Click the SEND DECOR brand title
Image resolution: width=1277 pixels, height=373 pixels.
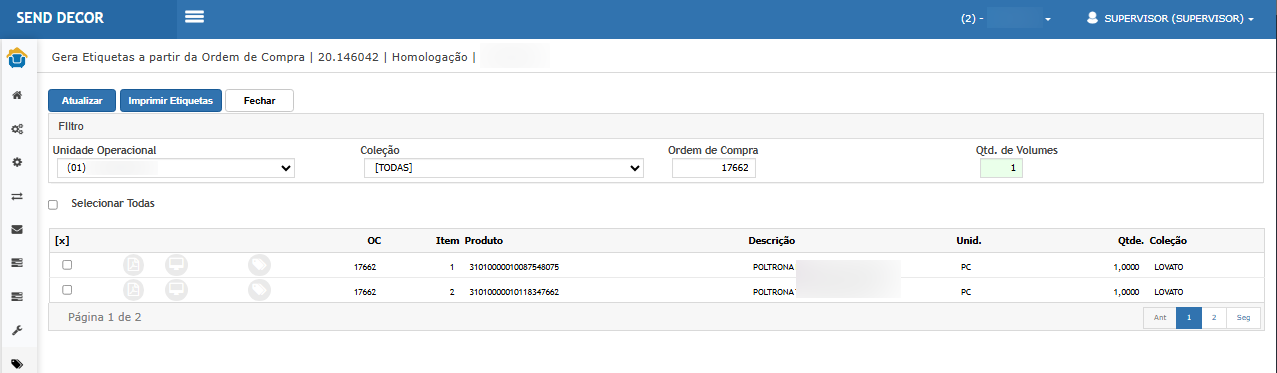pyautogui.click(x=60, y=18)
